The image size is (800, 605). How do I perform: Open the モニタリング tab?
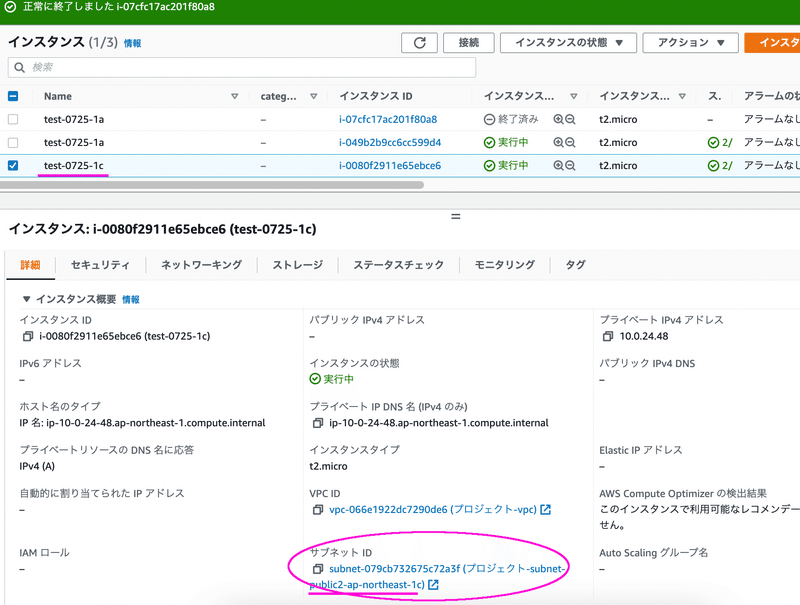[x=505, y=265]
